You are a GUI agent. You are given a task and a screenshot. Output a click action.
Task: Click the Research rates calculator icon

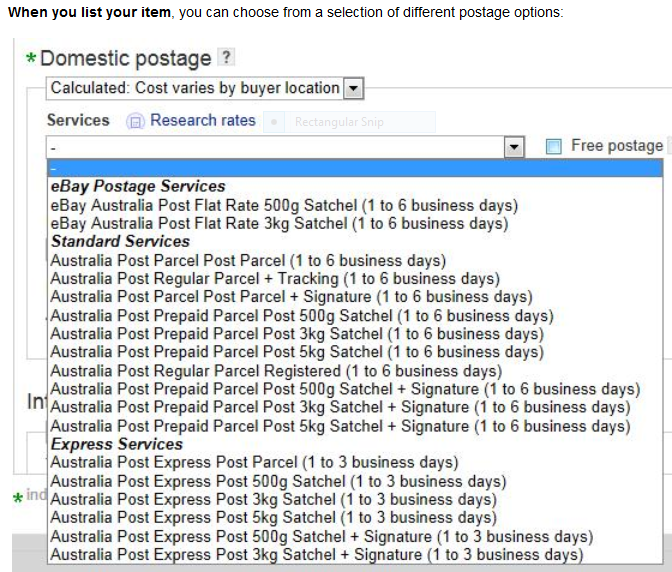pyautogui.click(x=136, y=121)
